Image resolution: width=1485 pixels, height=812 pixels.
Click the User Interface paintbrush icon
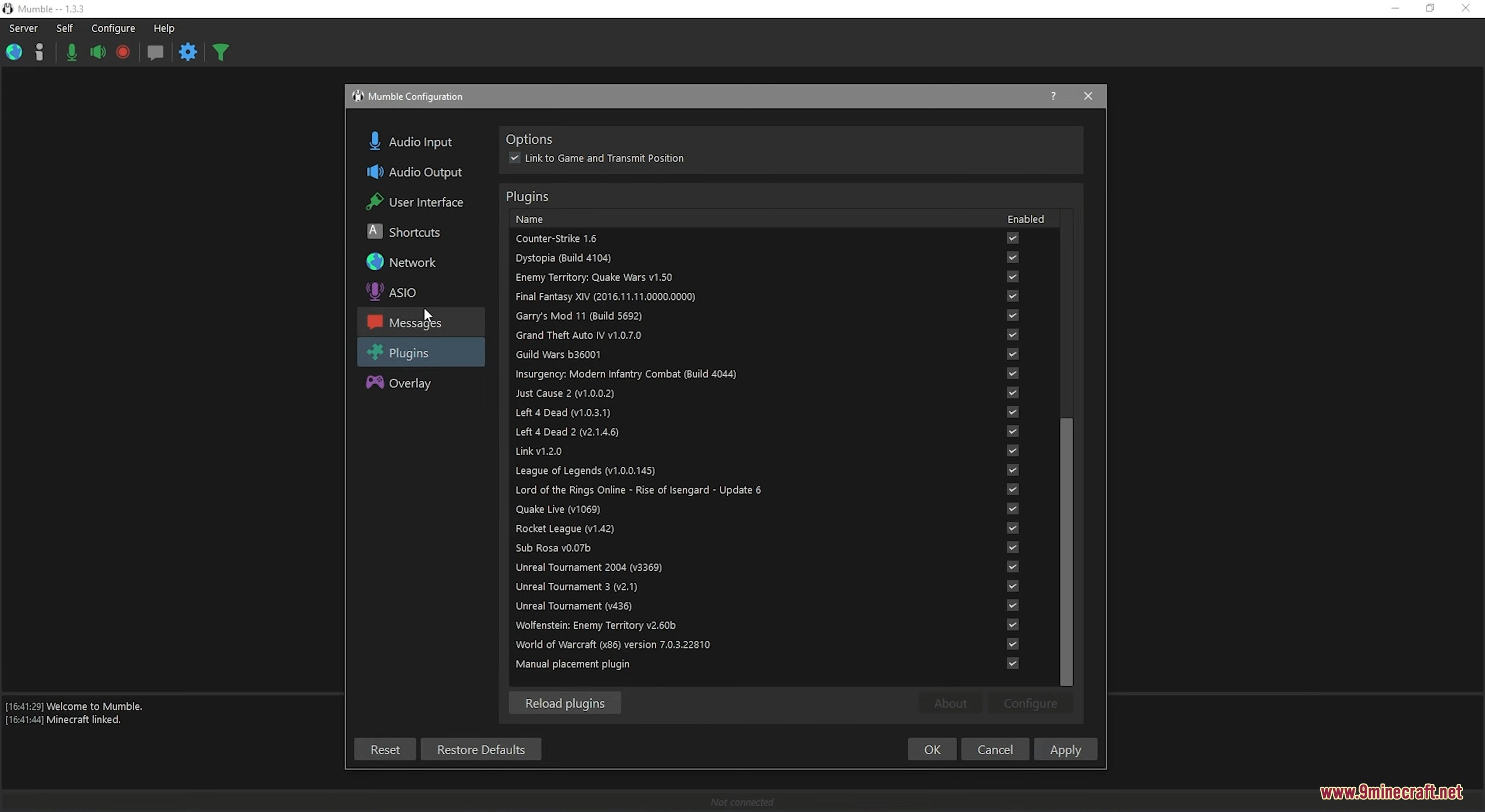(375, 202)
